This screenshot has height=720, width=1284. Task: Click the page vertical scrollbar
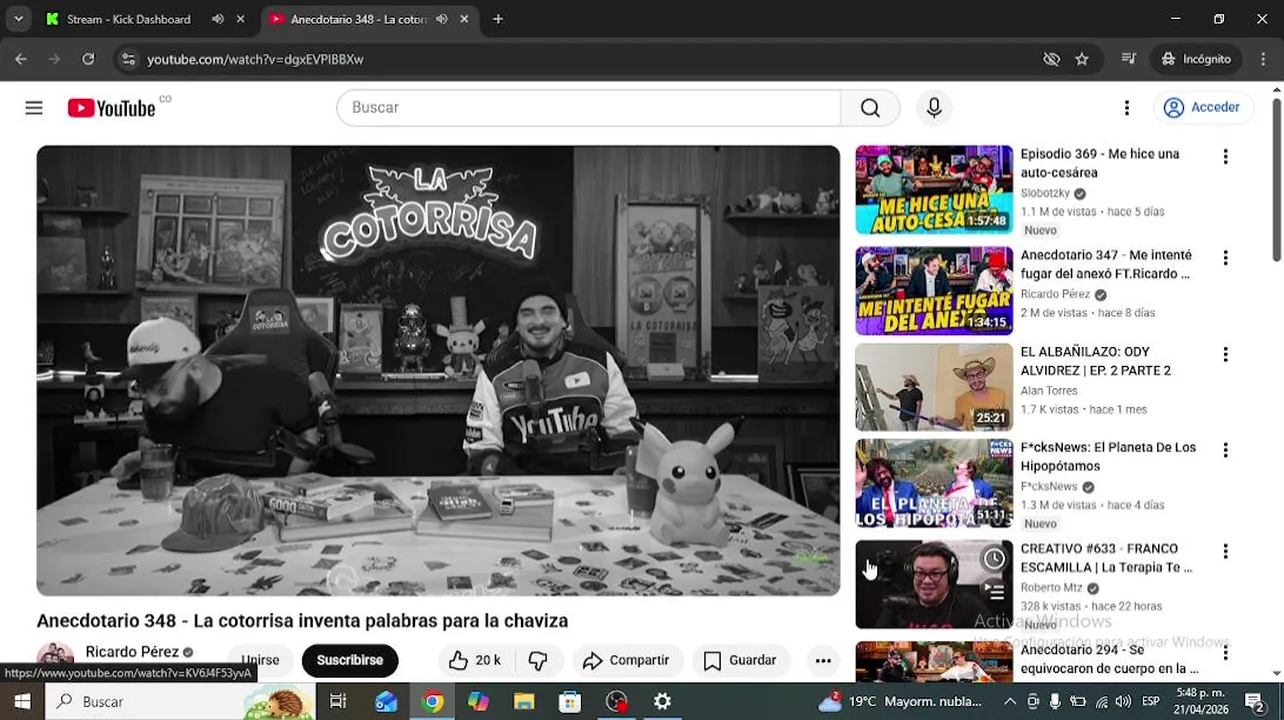[1277, 180]
